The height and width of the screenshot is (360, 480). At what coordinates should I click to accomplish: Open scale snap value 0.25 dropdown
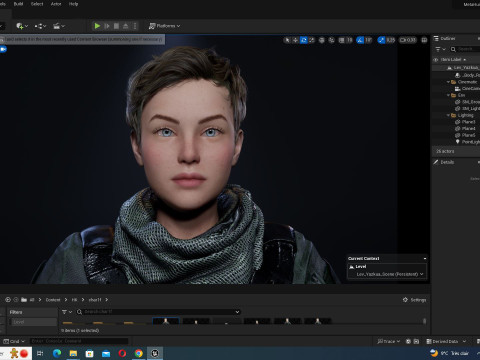tap(391, 40)
